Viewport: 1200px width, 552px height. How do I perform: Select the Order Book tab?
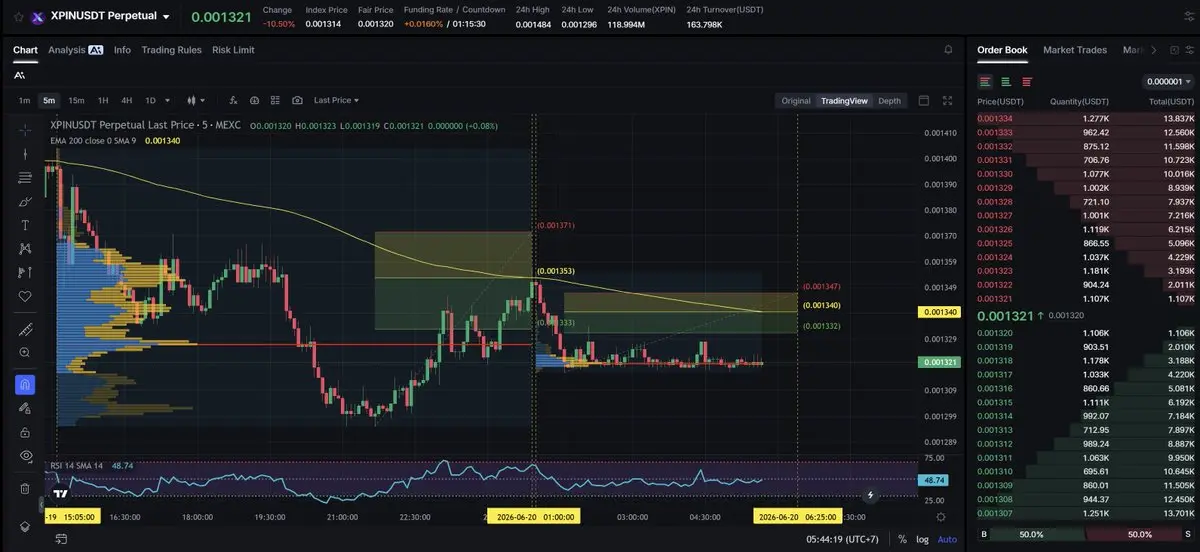[1002, 50]
